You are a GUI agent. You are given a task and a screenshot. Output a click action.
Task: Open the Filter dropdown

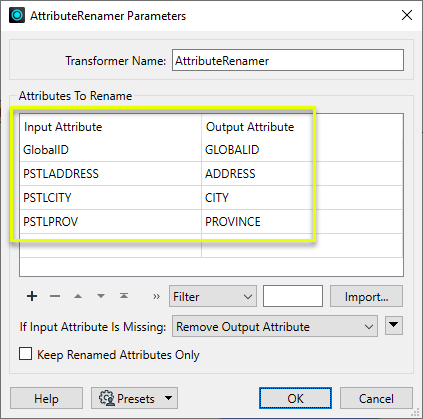click(213, 296)
